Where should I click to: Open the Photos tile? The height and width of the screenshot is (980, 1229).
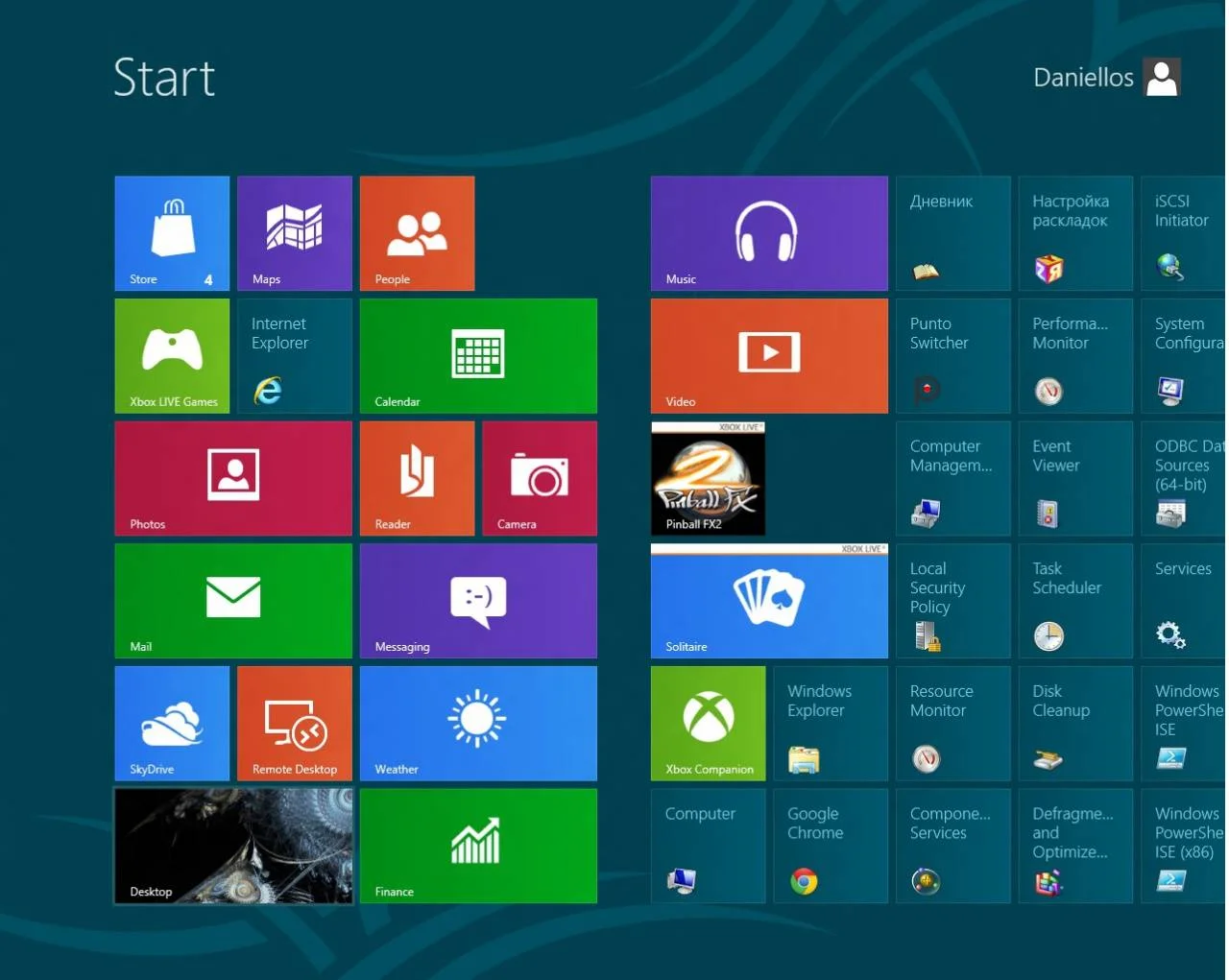pyautogui.click(x=233, y=478)
